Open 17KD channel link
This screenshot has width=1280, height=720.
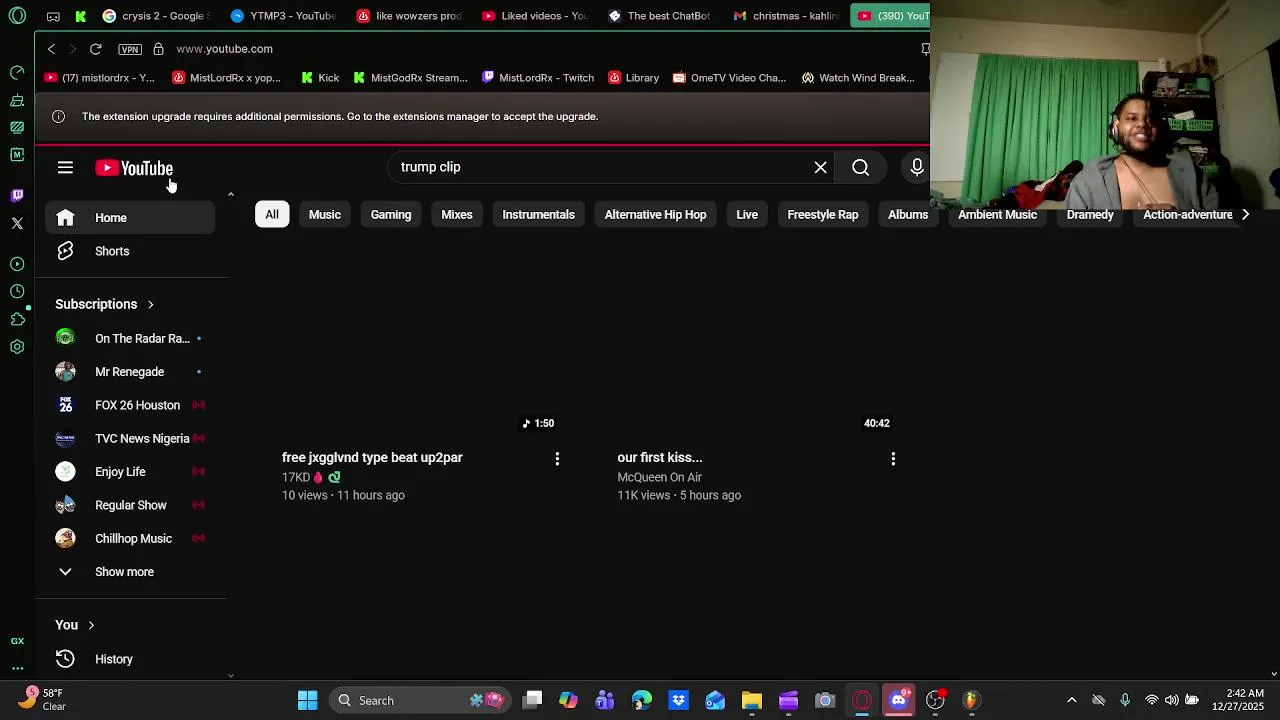point(296,477)
